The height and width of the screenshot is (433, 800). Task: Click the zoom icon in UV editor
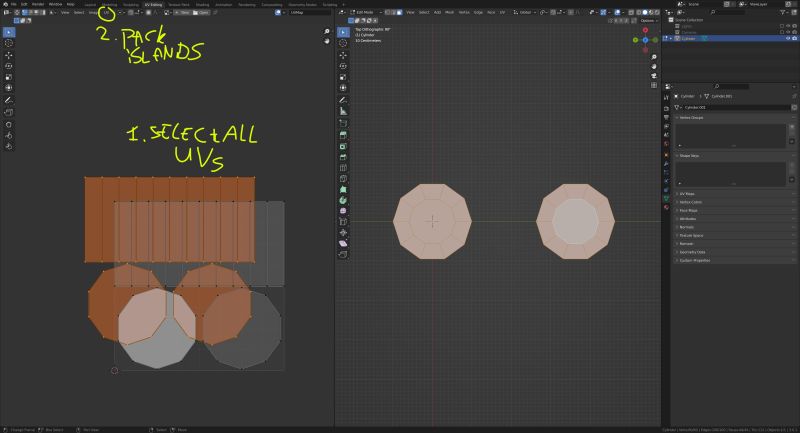327,32
